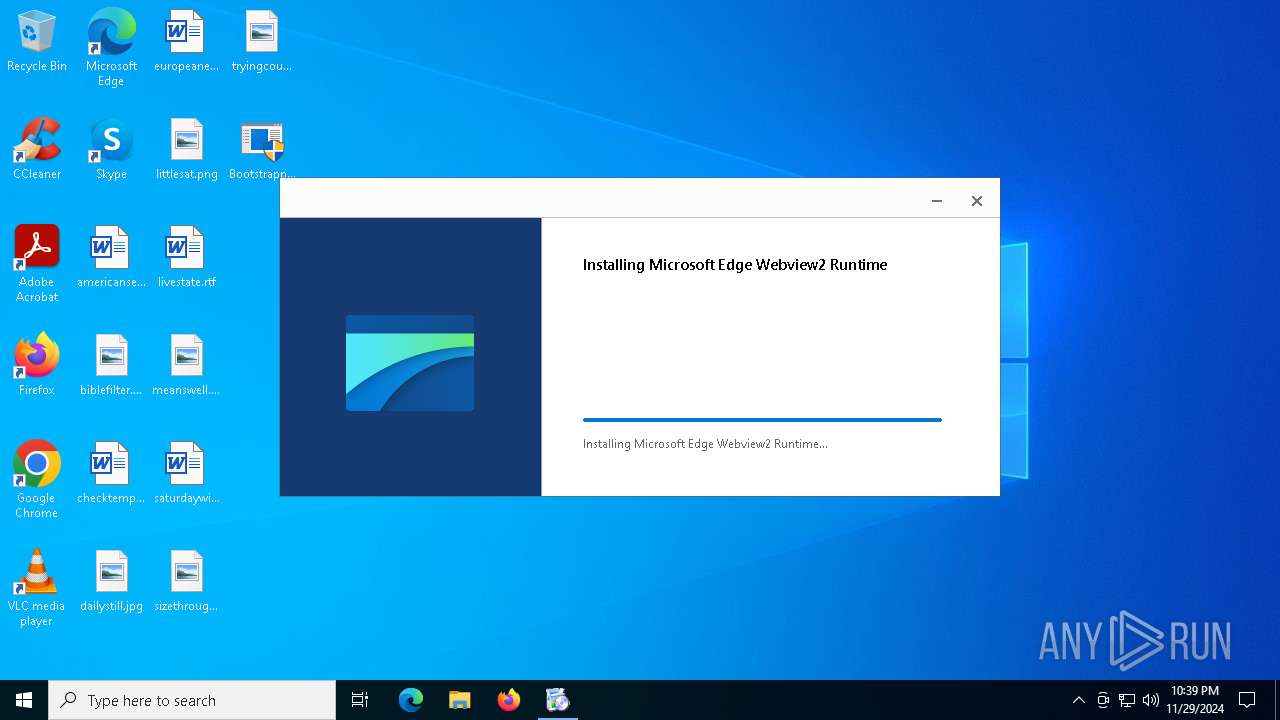
Task: Select the americanse... Word document icon
Action: tap(111, 257)
